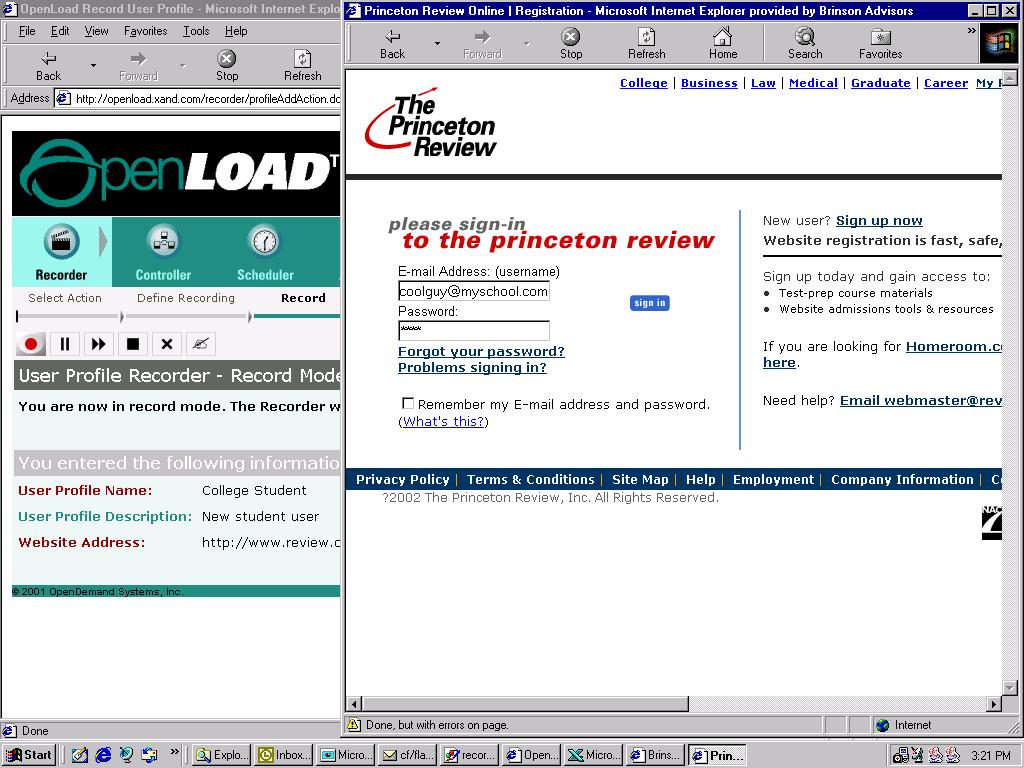The width and height of the screenshot is (1024, 768).
Task: Click the page error warning icon in status bar
Action: tap(354, 724)
